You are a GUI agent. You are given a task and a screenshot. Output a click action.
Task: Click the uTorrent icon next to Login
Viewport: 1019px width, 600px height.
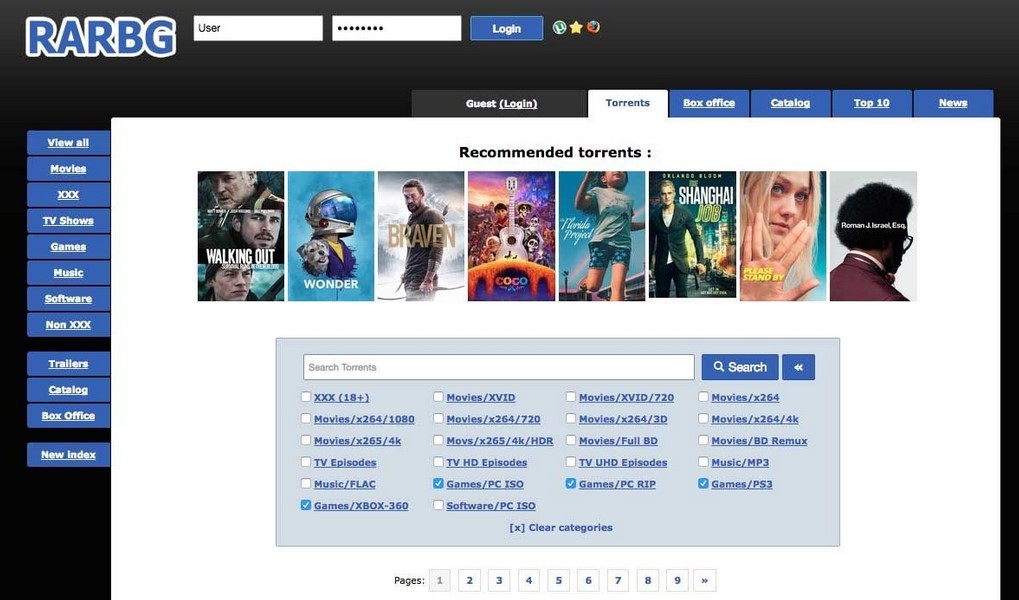[559, 27]
